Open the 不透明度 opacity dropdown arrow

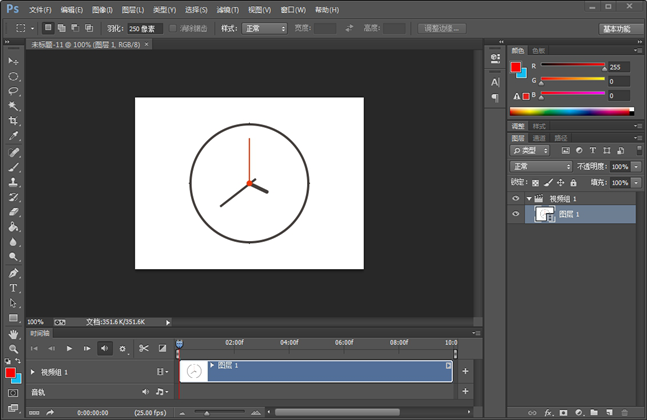(637, 167)
